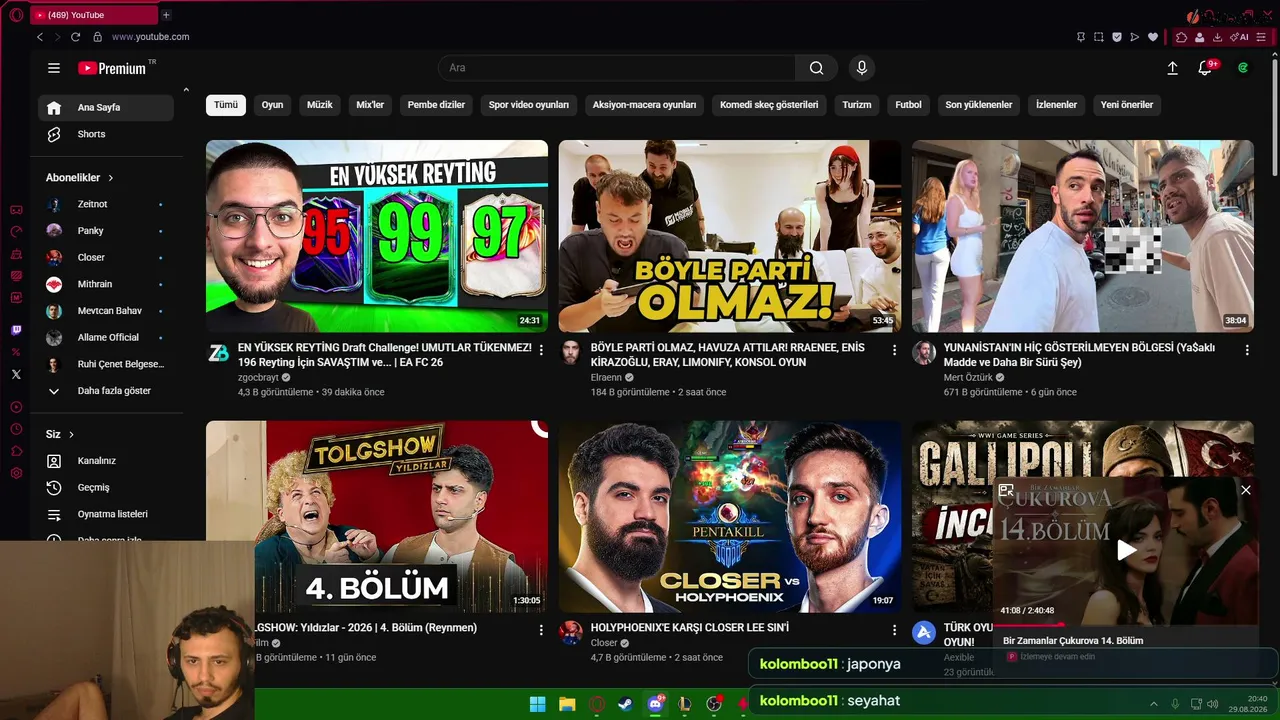Show hidden system tray icons
The width and height of the screenshot is (1280, 720).
click(x=1153, y=704)
